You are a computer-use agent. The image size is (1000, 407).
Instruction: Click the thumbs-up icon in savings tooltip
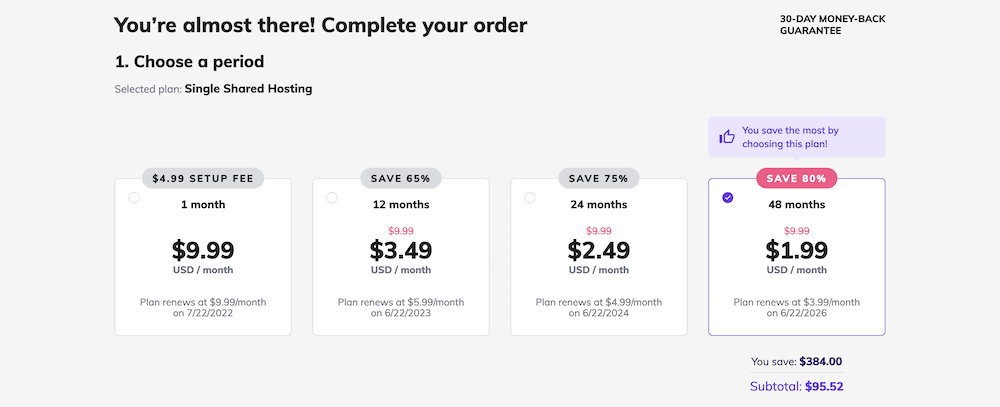click(x=727, y=137)
